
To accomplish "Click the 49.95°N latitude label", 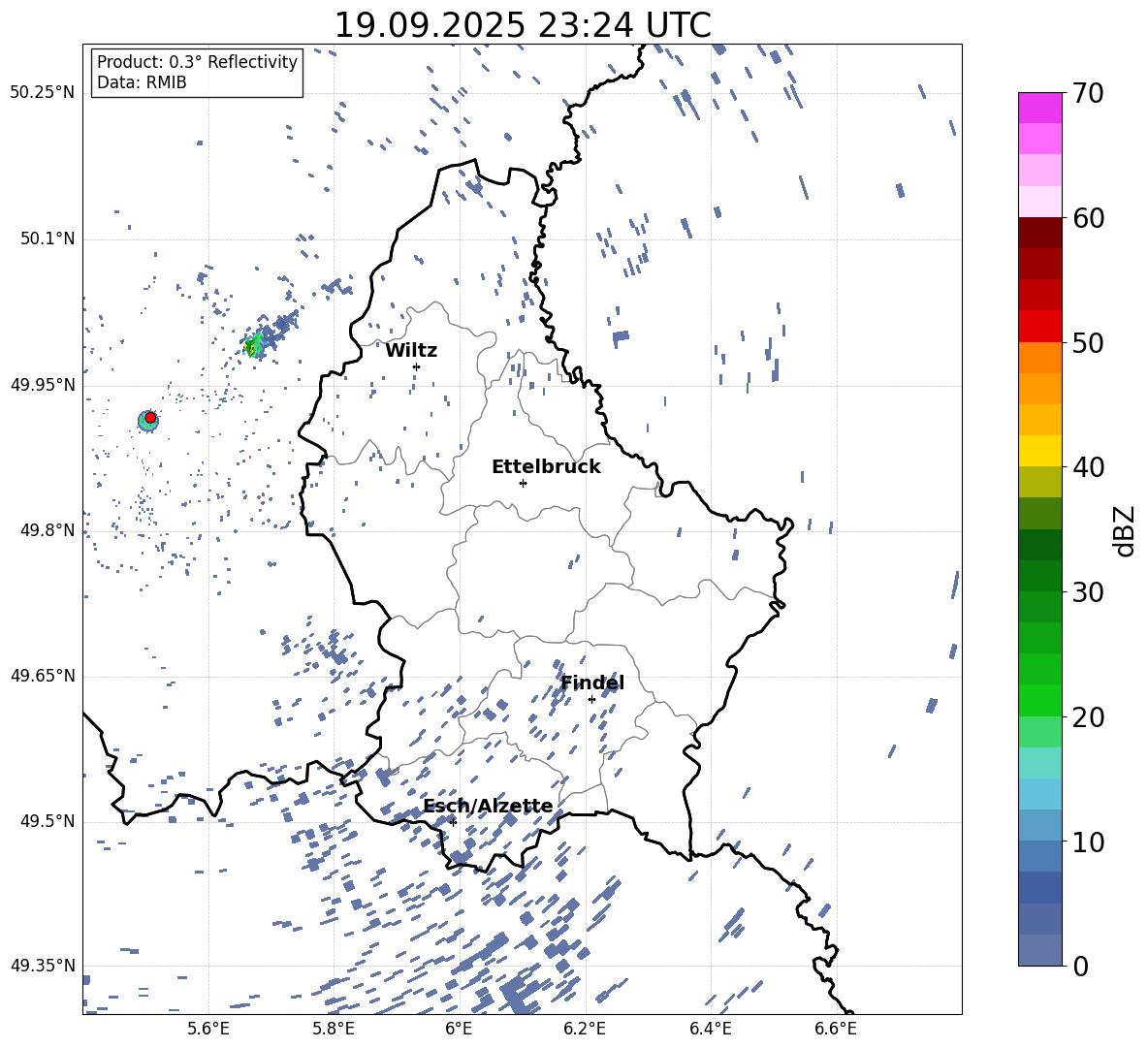I will [x=43, y=385].
